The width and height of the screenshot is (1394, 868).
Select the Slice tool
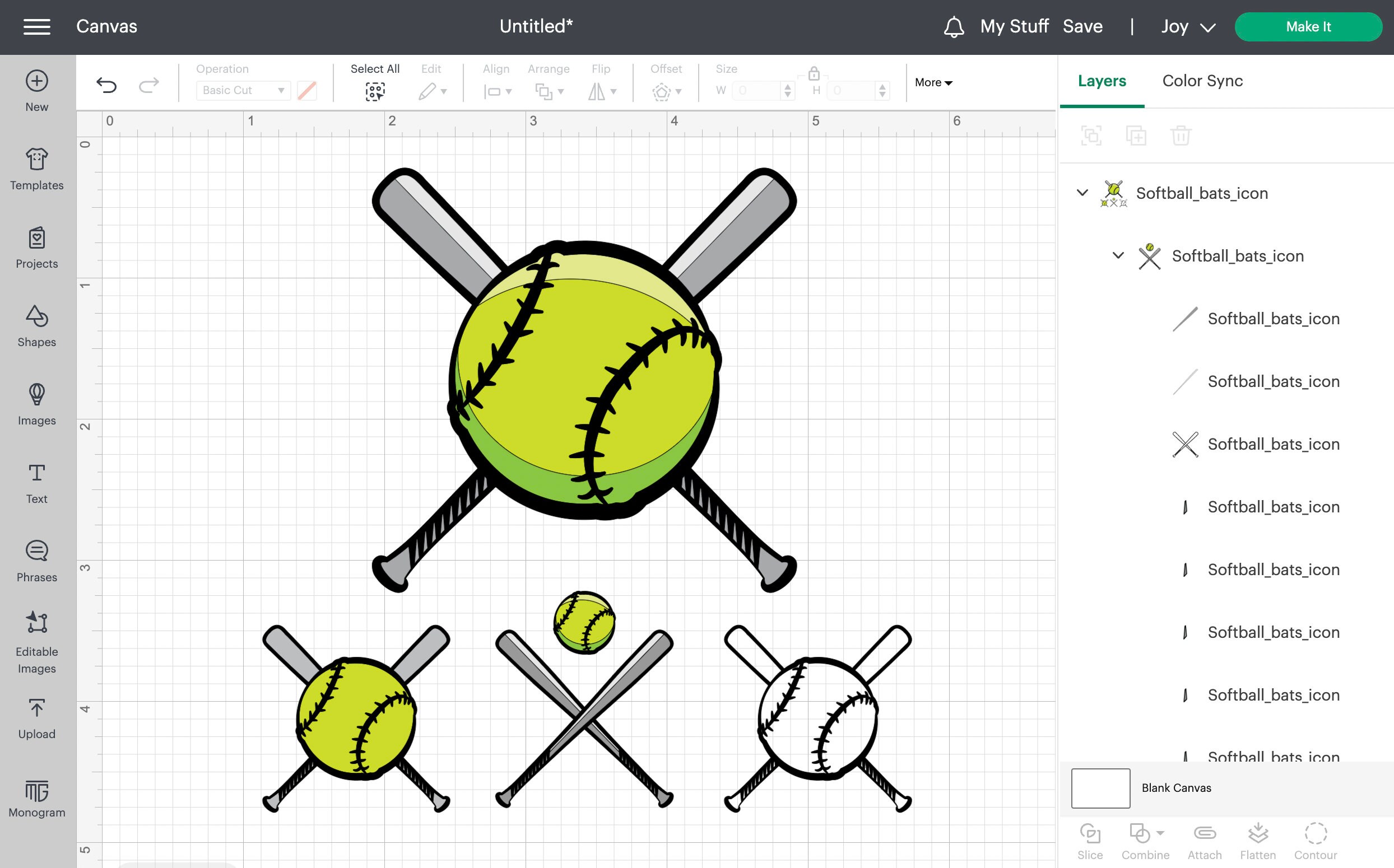pos(1090,833)
